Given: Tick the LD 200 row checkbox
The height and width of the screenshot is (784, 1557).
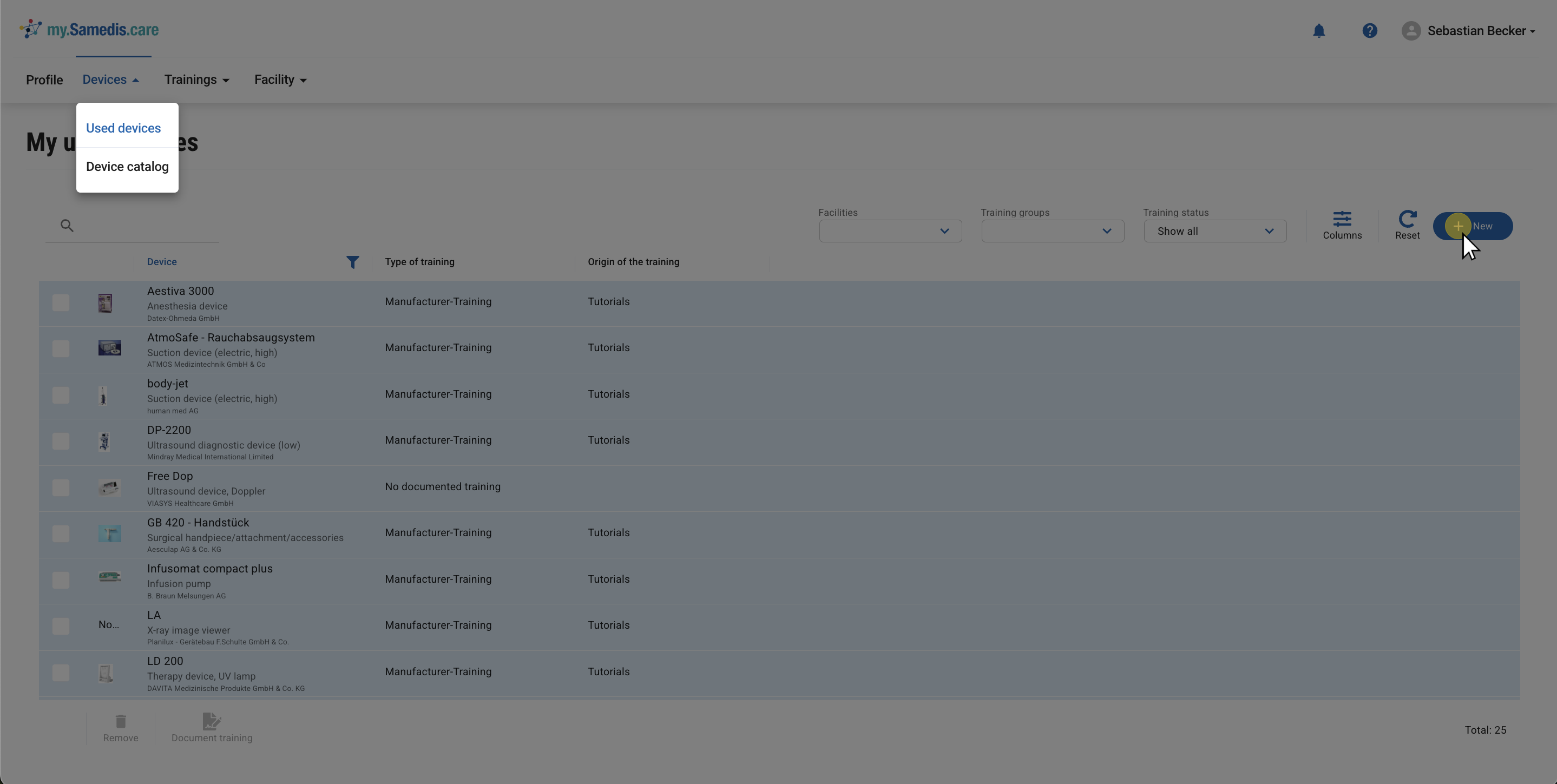Looking at the screenshot, I should 61,672.
